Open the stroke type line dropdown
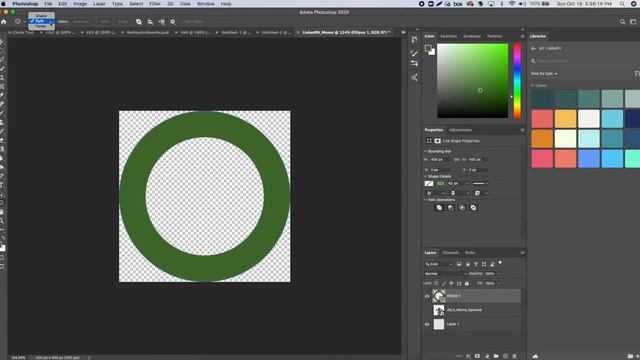Screen dimensions: 640x360 coord(480,184)
